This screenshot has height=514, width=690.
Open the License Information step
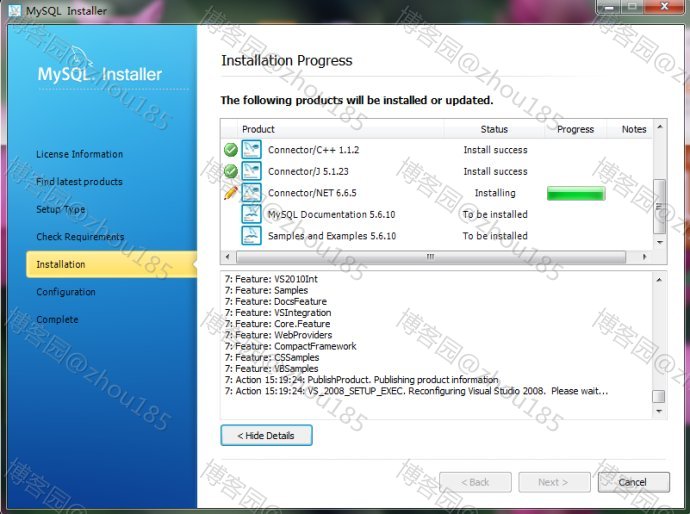(x=80, y=154)
